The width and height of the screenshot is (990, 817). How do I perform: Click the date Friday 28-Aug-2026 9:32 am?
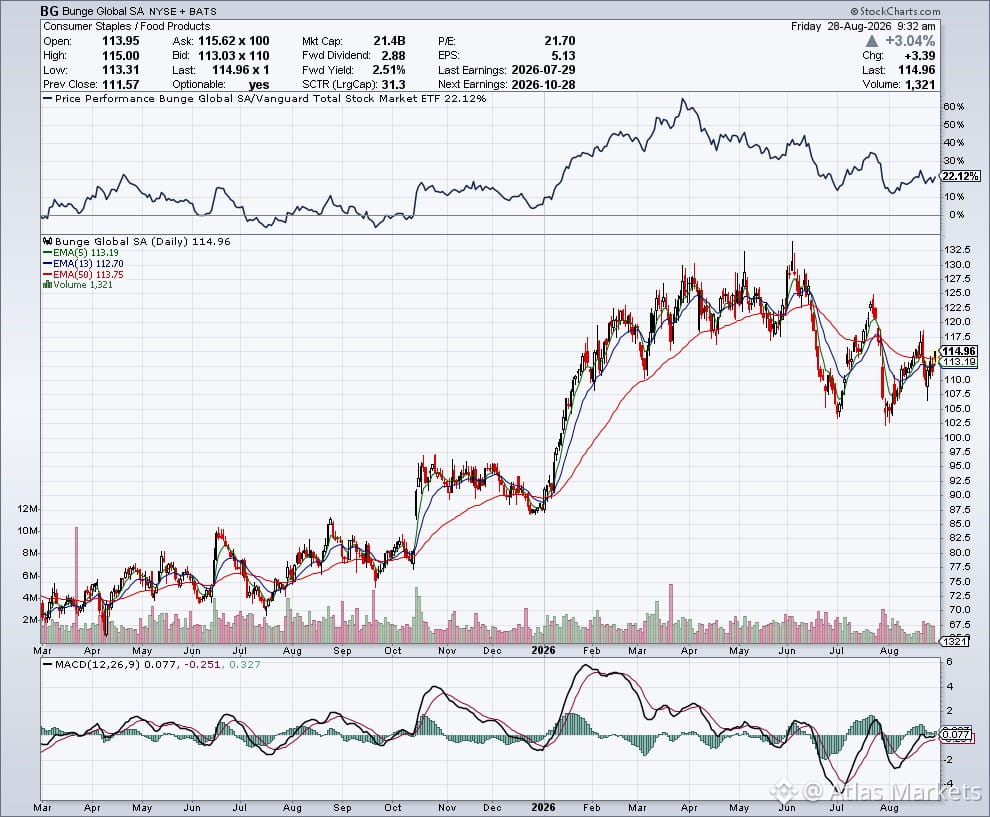click(x=863, y=27)
